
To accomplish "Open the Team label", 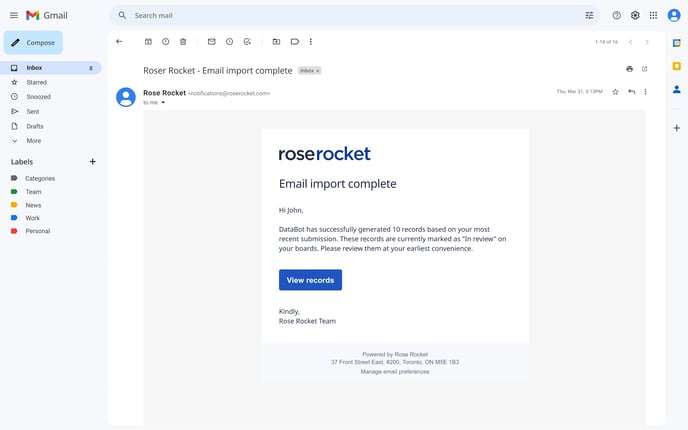I will click(x=33, y=192).
